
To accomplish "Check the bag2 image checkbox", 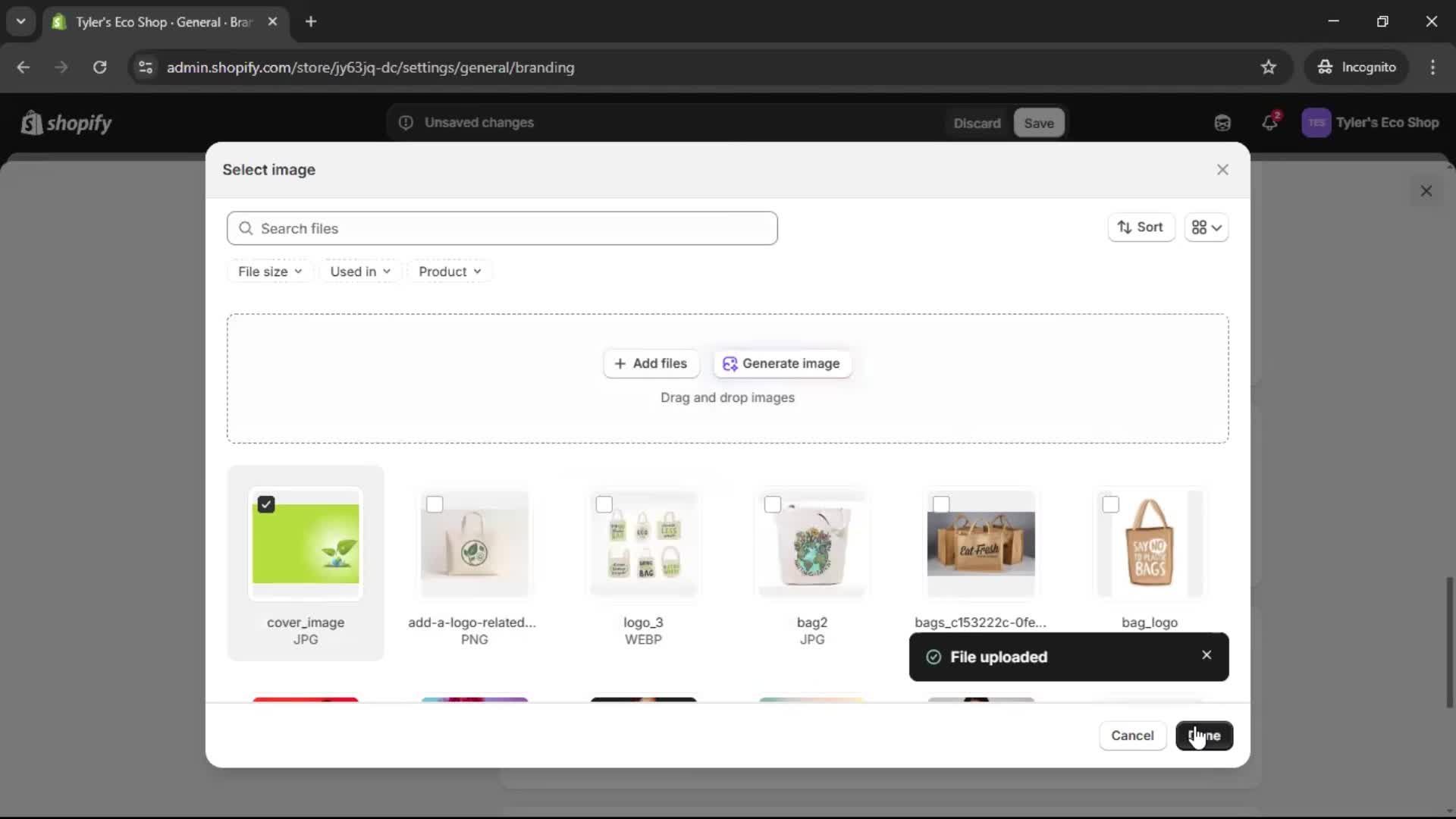I will [x=773, y=505].
